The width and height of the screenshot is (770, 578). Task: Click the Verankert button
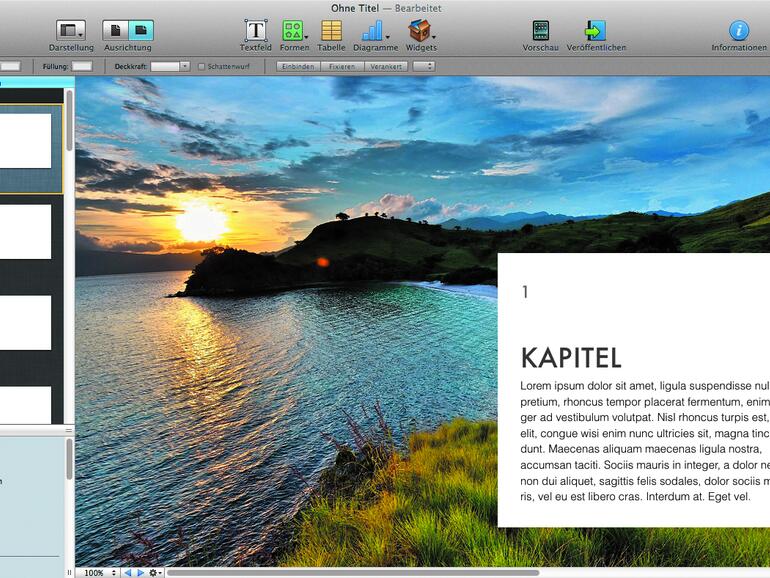pos(386,66)
